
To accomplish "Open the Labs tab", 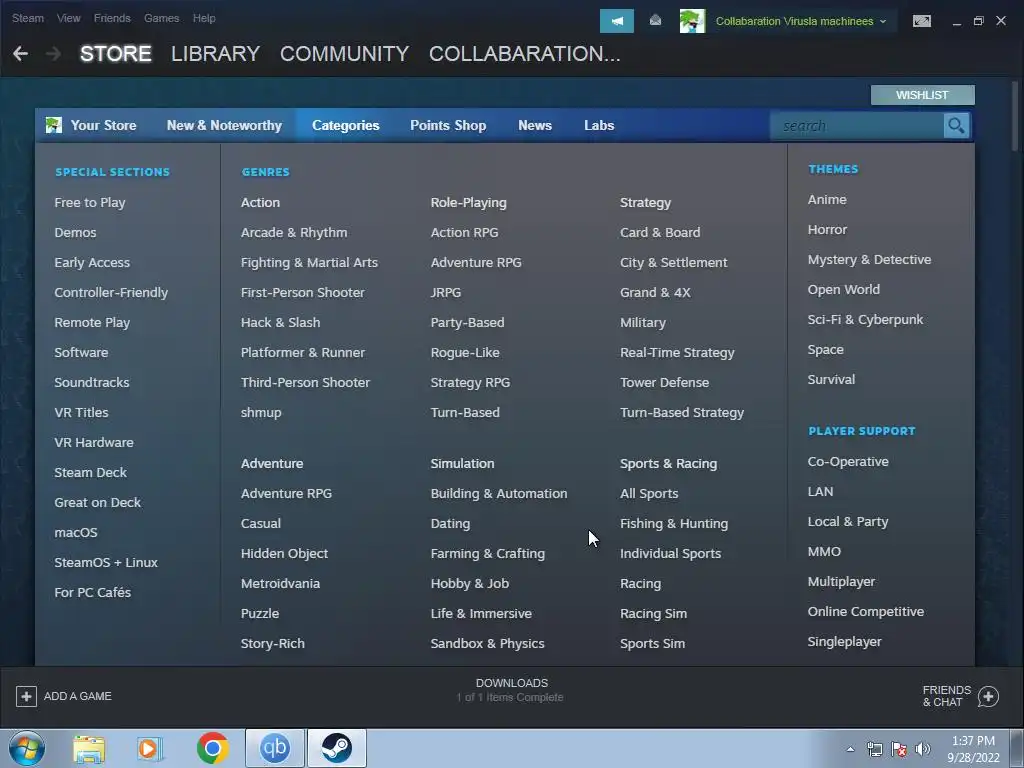I will point(599,125).
